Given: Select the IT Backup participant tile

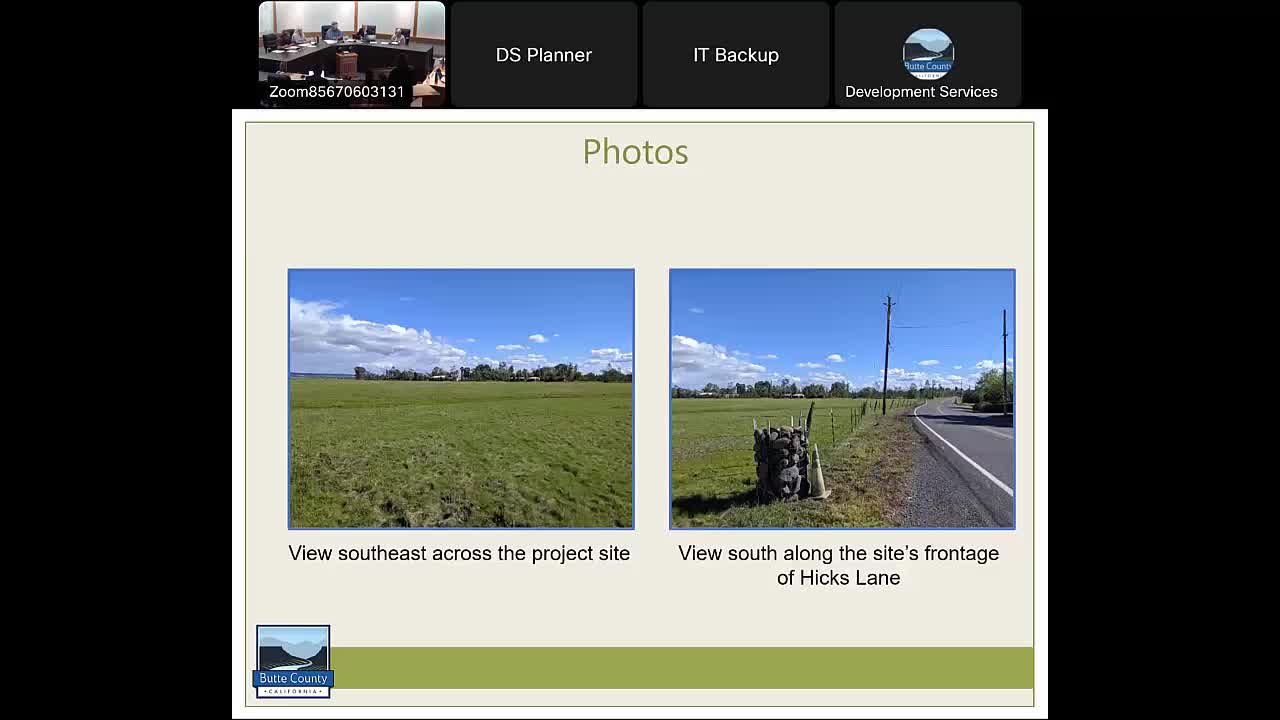Looking at the screenshot, I should tap(736, 55).
